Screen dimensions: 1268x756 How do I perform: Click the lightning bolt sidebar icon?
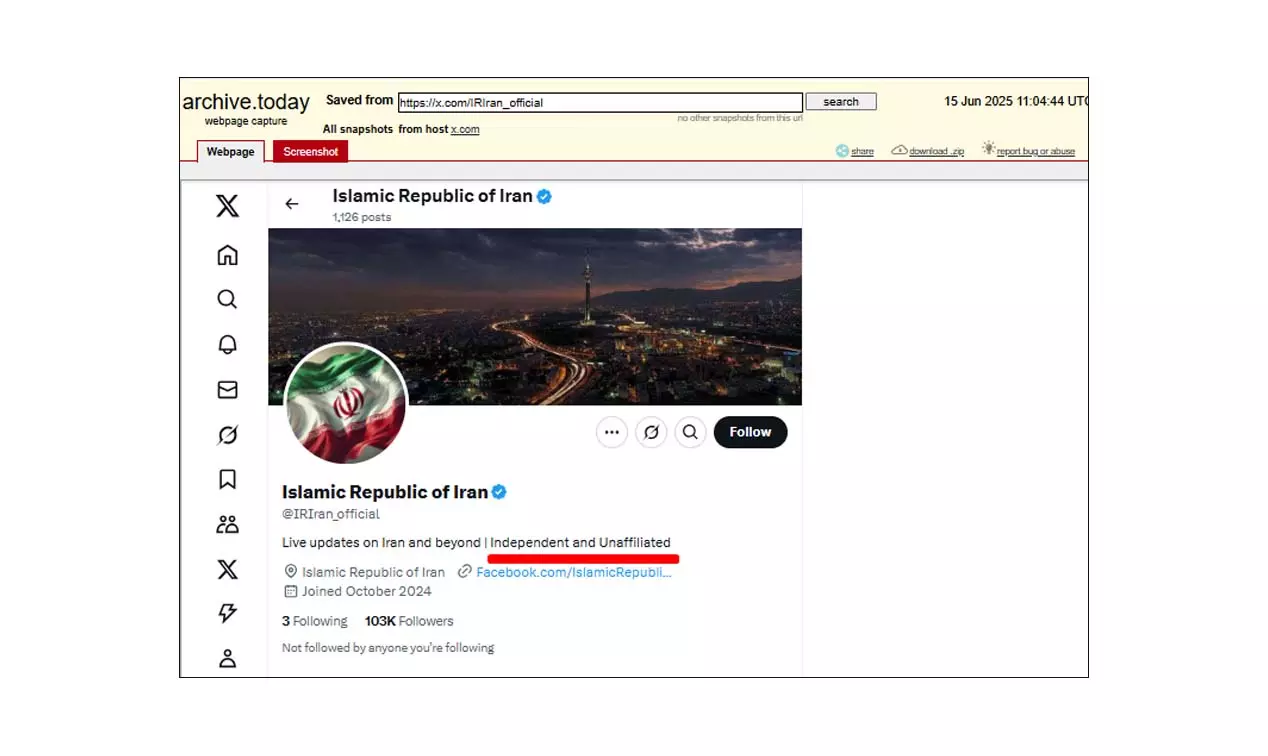[227, 613]
